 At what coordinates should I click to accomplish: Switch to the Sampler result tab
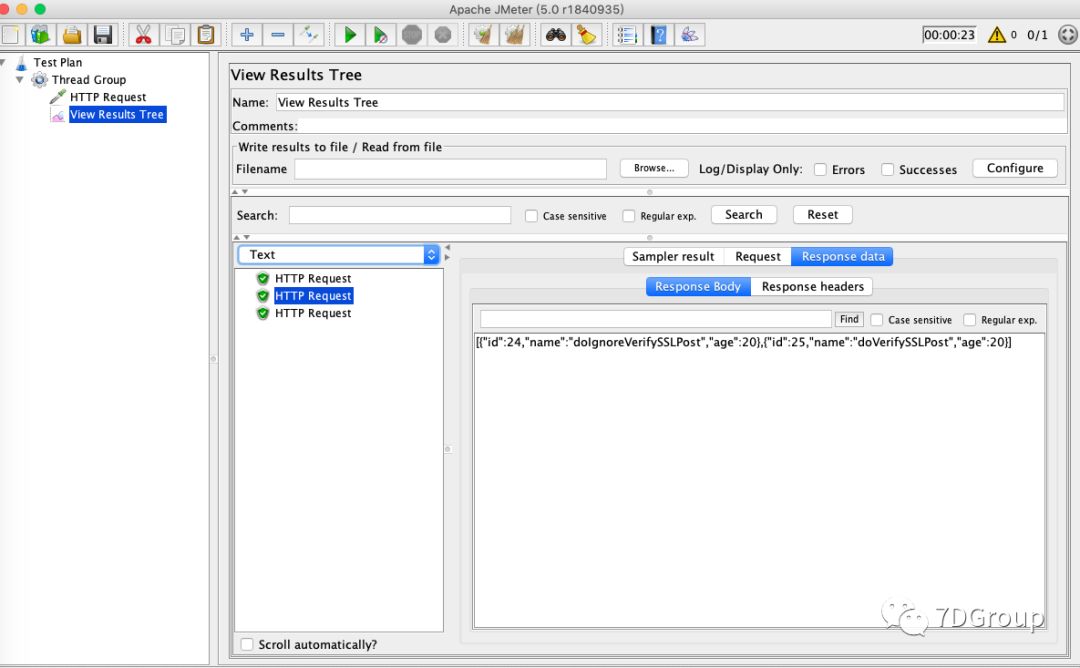(x=673, y=256)
